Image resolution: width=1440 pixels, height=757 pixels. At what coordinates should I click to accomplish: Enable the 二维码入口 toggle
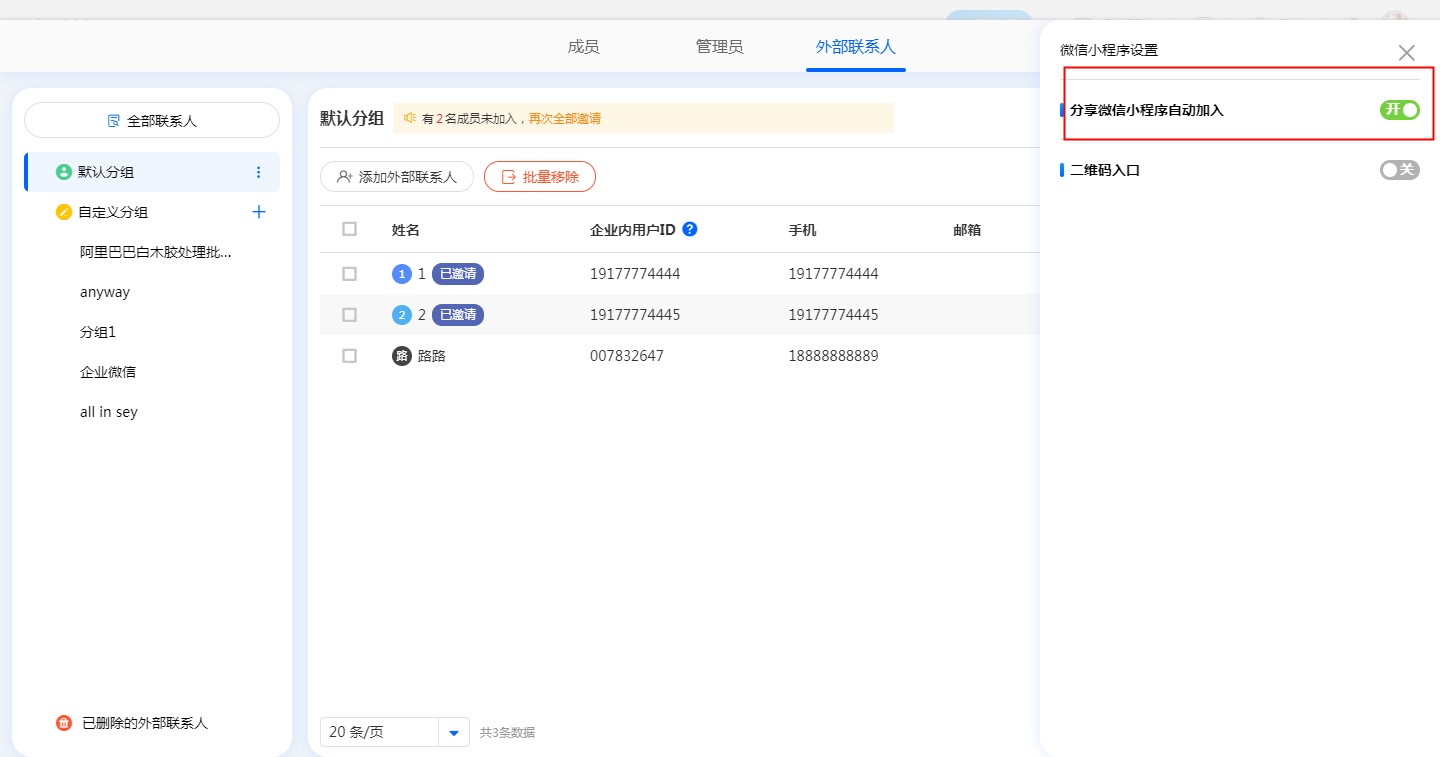tap(1399, 170)
